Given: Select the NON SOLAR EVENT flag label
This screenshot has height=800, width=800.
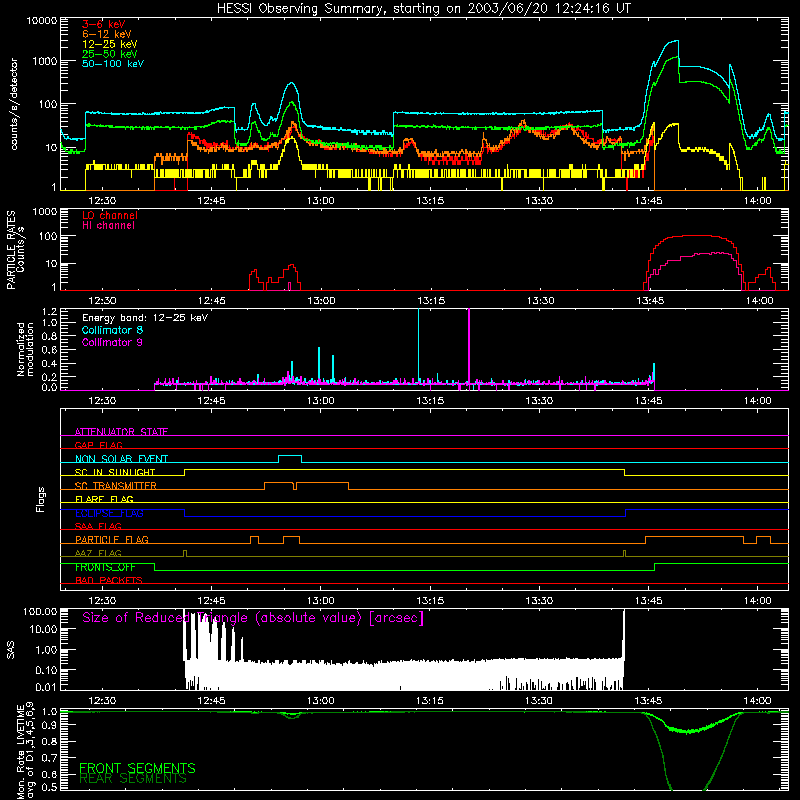Looking at the screenshot, I should (121, 459).
